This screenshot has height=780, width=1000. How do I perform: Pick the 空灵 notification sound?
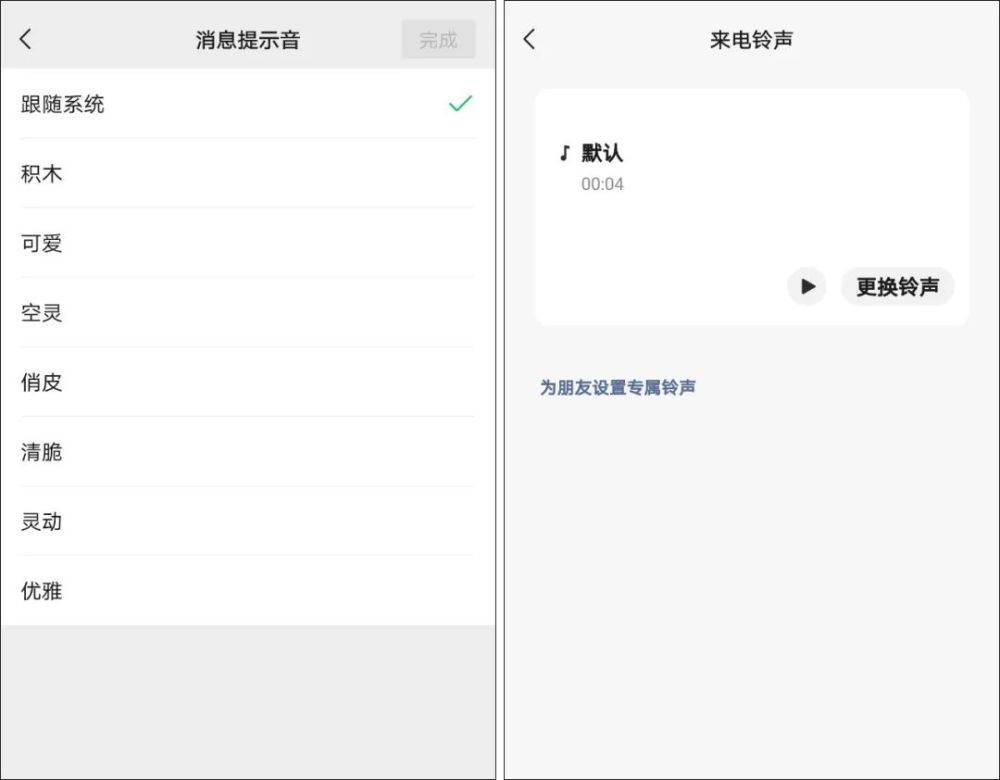coord(247,313)
